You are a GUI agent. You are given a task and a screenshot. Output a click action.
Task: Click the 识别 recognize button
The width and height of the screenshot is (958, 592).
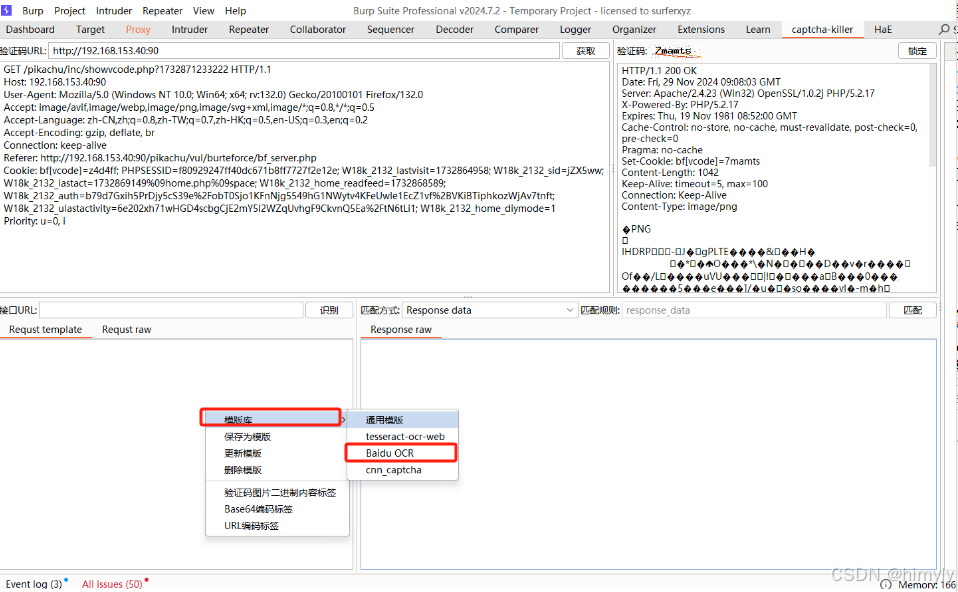click(329, 310)
